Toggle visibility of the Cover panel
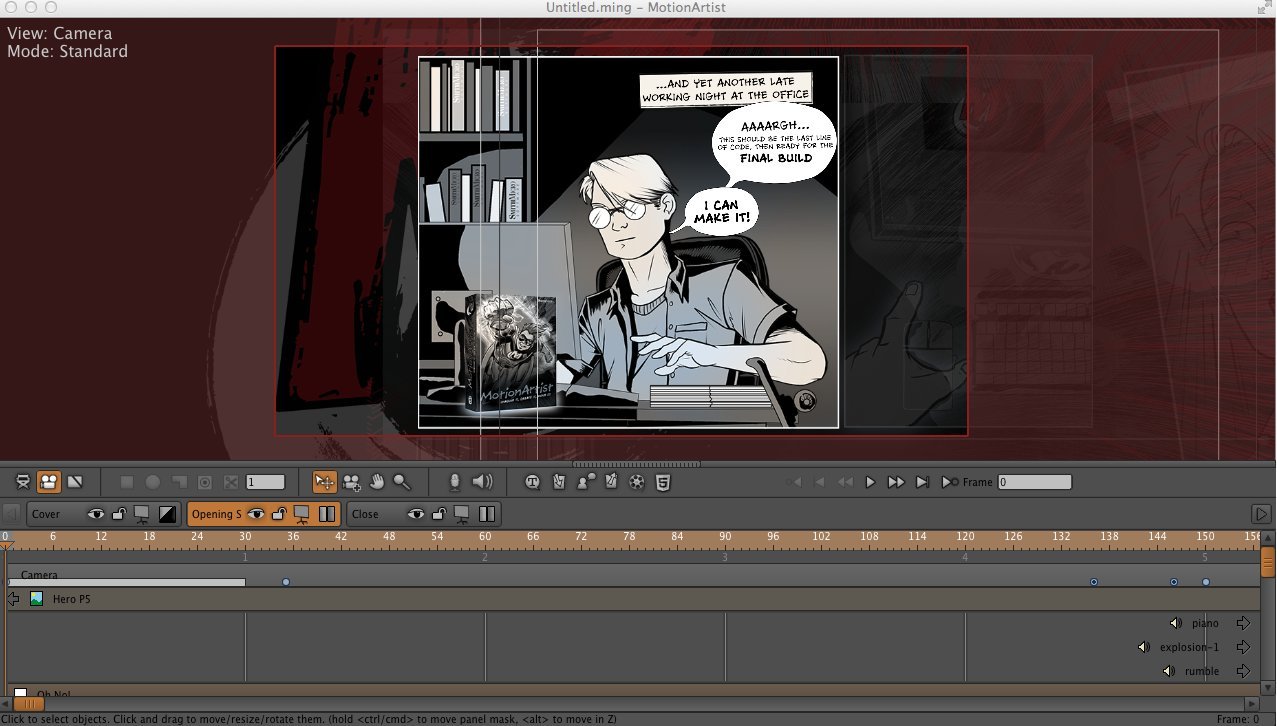Image resolution: width=1277 pixels, height=726 pixels. [x=97, y=513]
